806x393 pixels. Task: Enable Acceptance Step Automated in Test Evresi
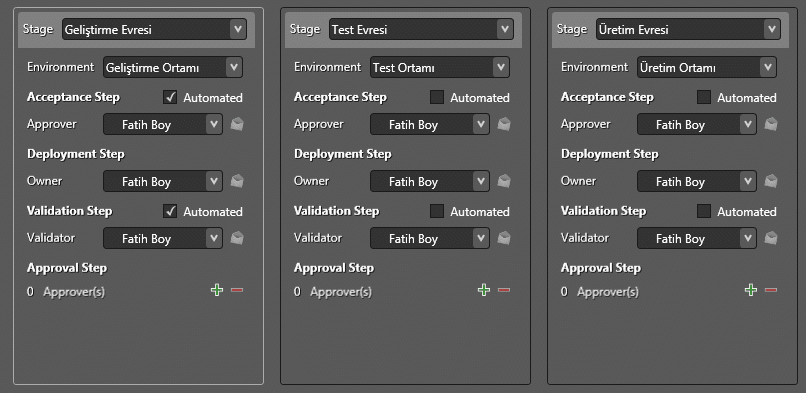coord(437,97)
